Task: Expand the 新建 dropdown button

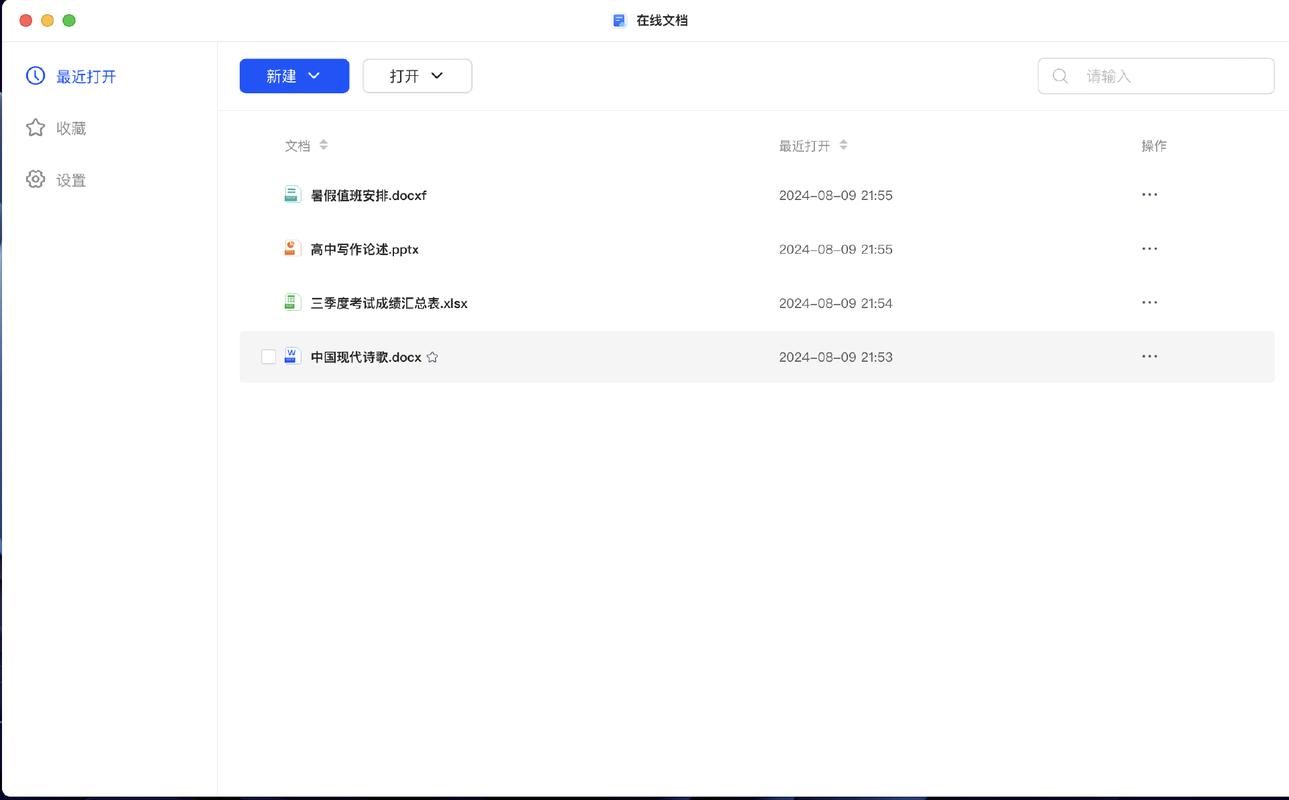Action: 294,76
